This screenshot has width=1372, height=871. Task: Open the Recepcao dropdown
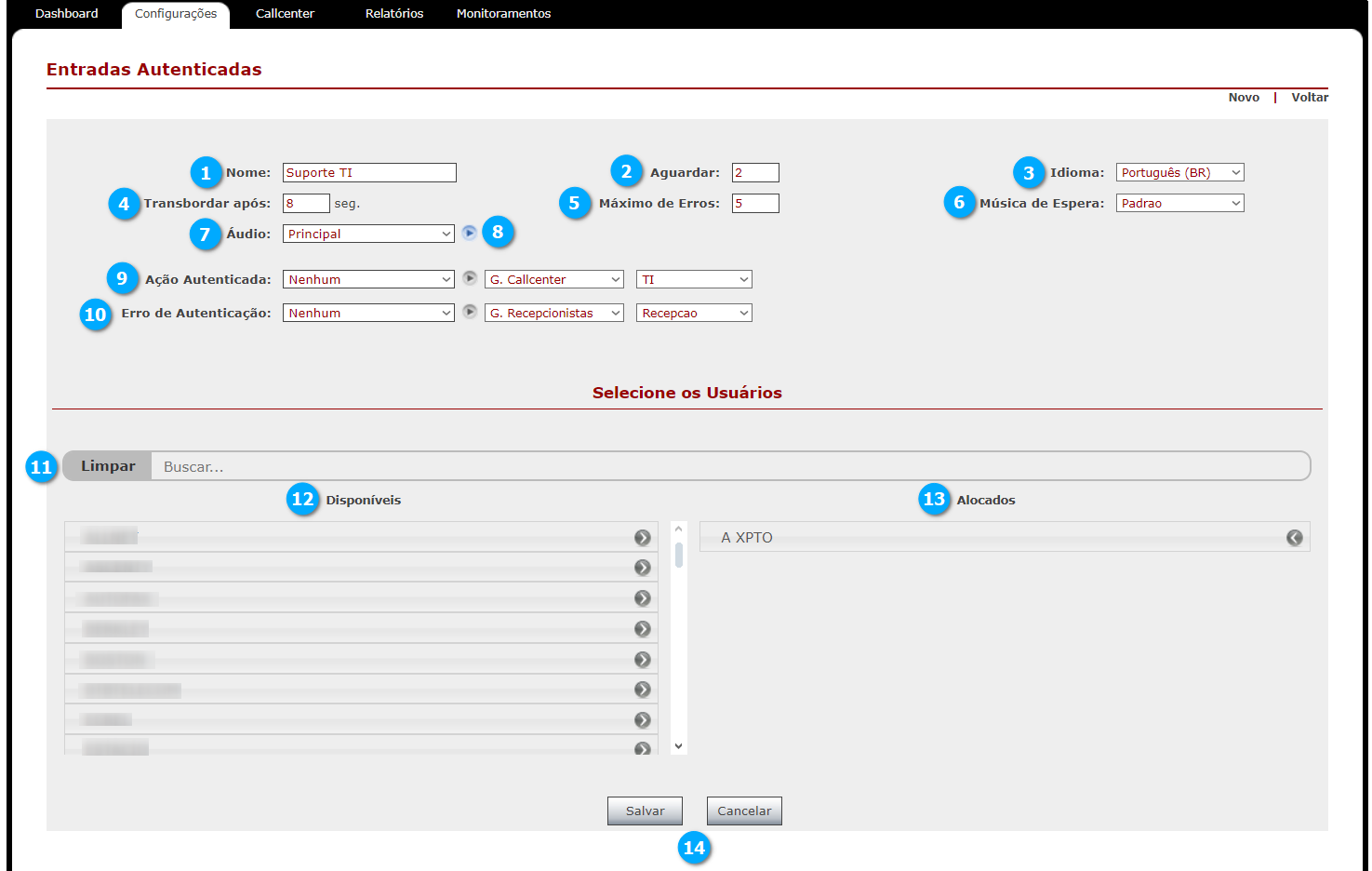point(694,313)
